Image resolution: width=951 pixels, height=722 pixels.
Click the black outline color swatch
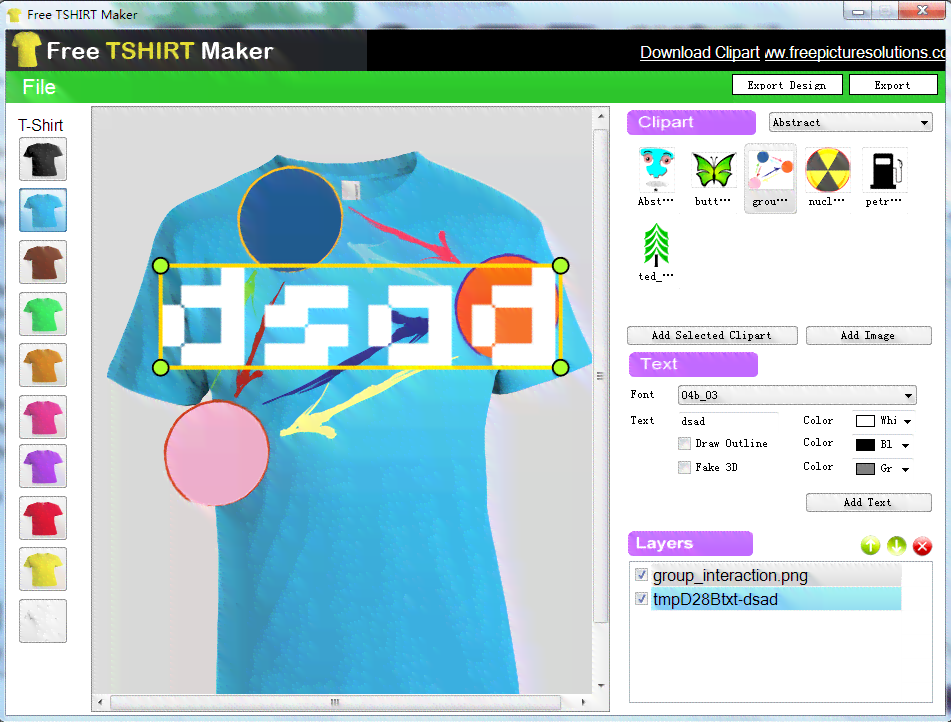[x=865, y=445]
